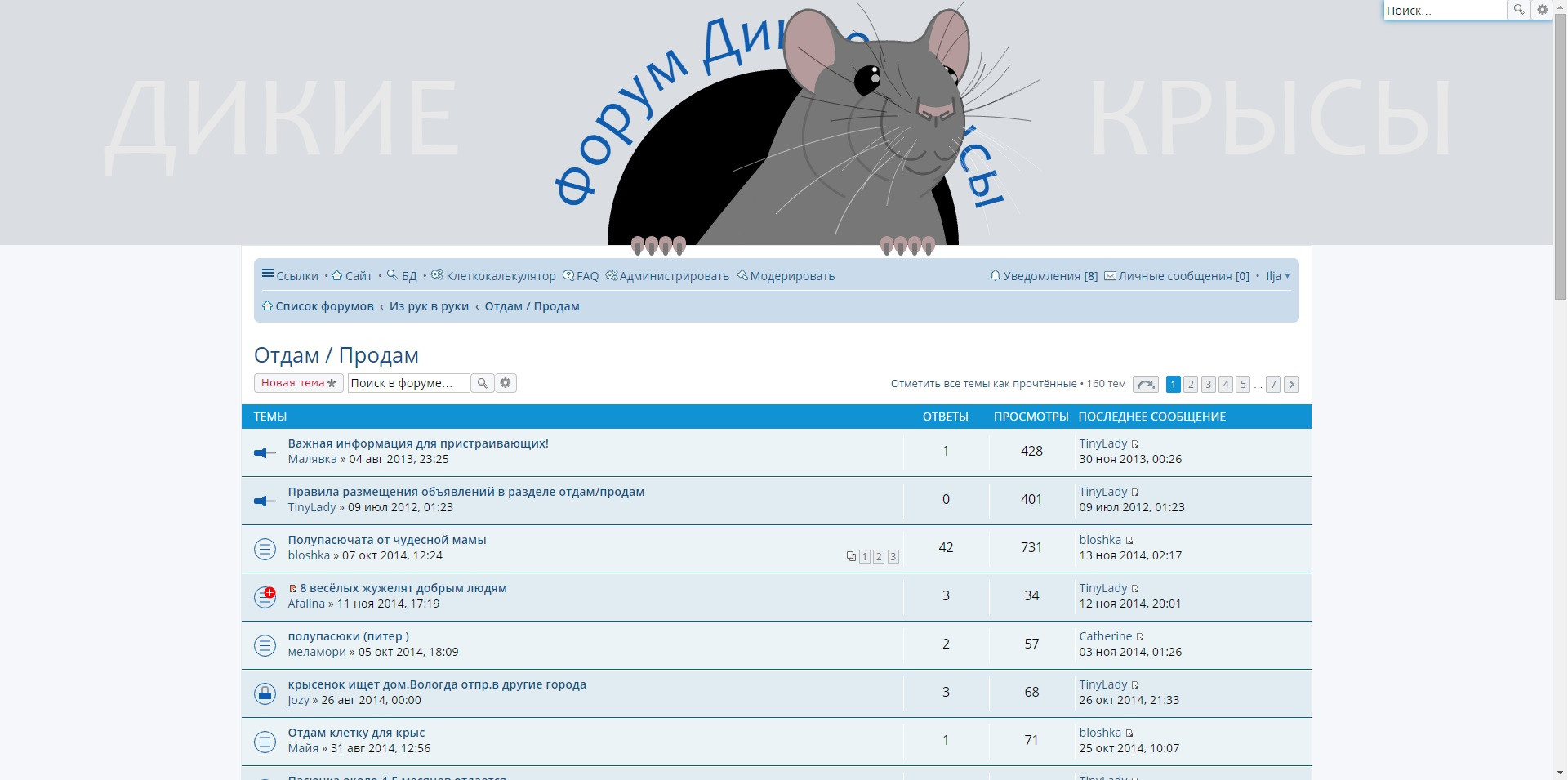Click topic icon for Полупасючата thread
1568x780 pixels.
pos(265,549)
